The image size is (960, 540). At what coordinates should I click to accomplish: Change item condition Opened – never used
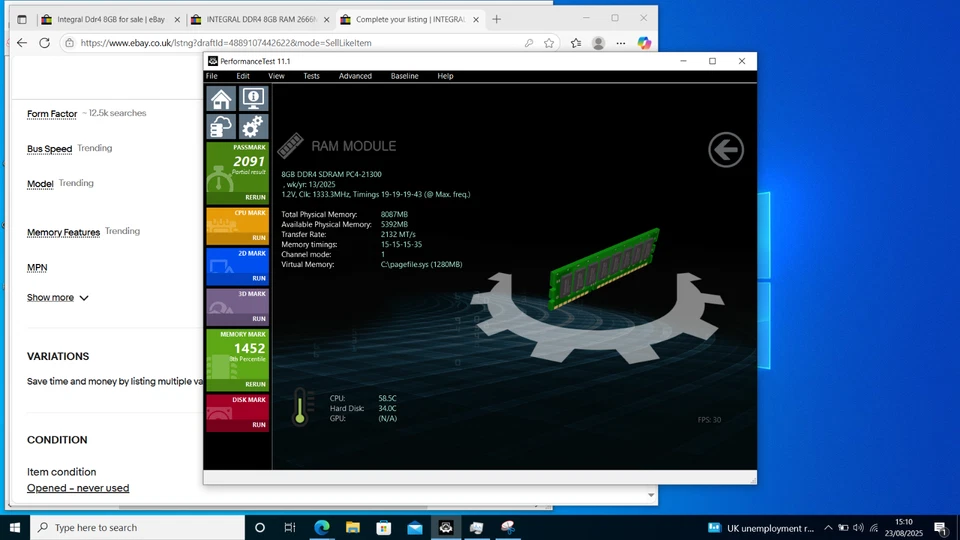point(78,488)
